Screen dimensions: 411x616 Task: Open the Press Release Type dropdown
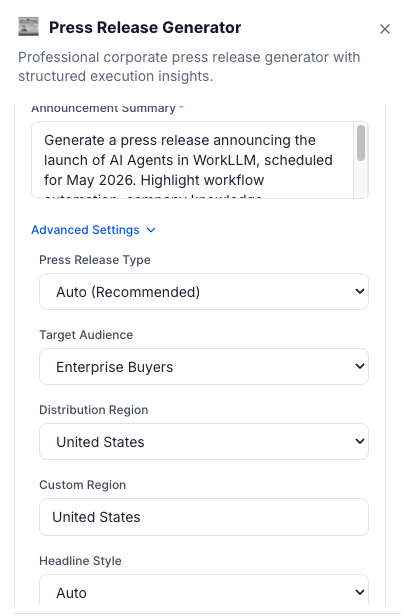[204, 292]
